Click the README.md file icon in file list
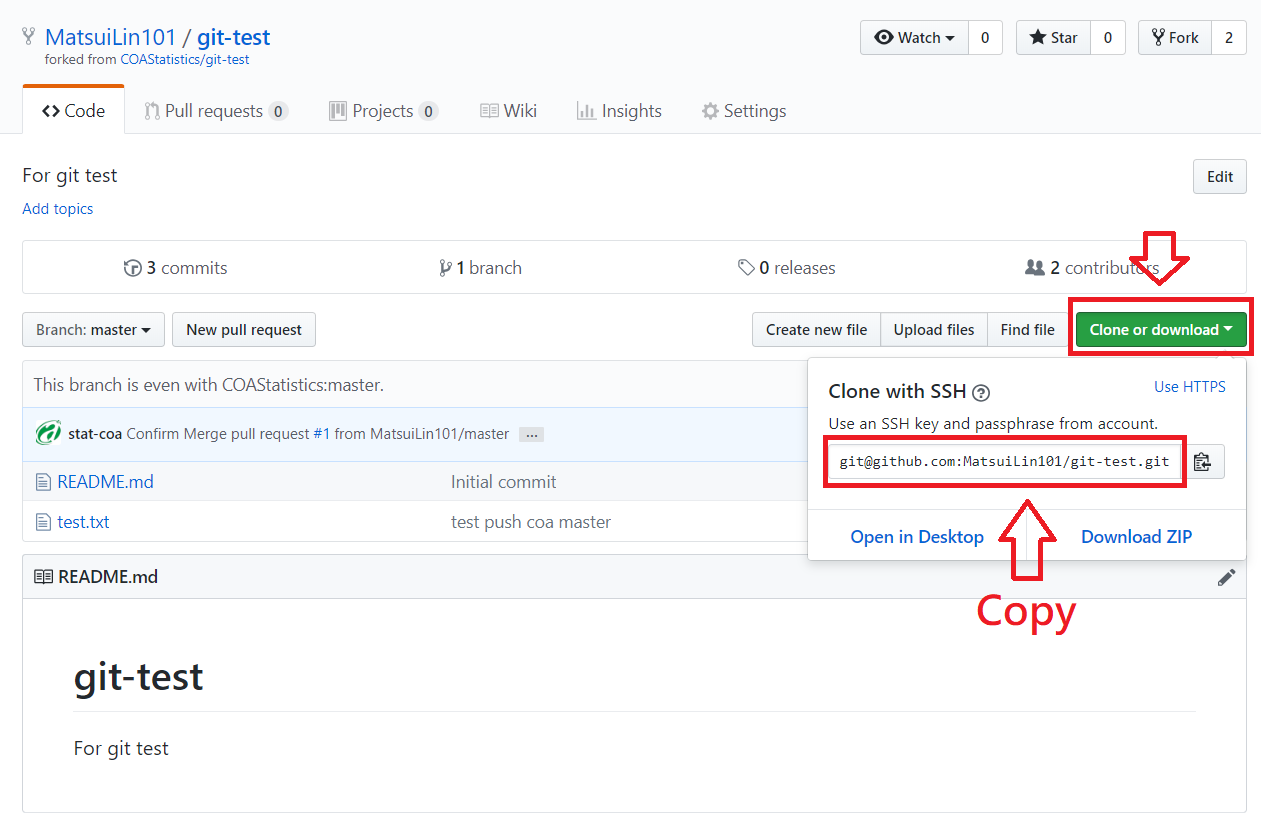 point(43,482)
